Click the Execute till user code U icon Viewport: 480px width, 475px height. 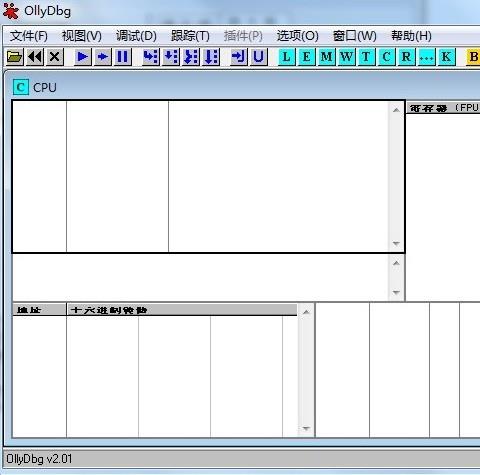click(259, 57)
